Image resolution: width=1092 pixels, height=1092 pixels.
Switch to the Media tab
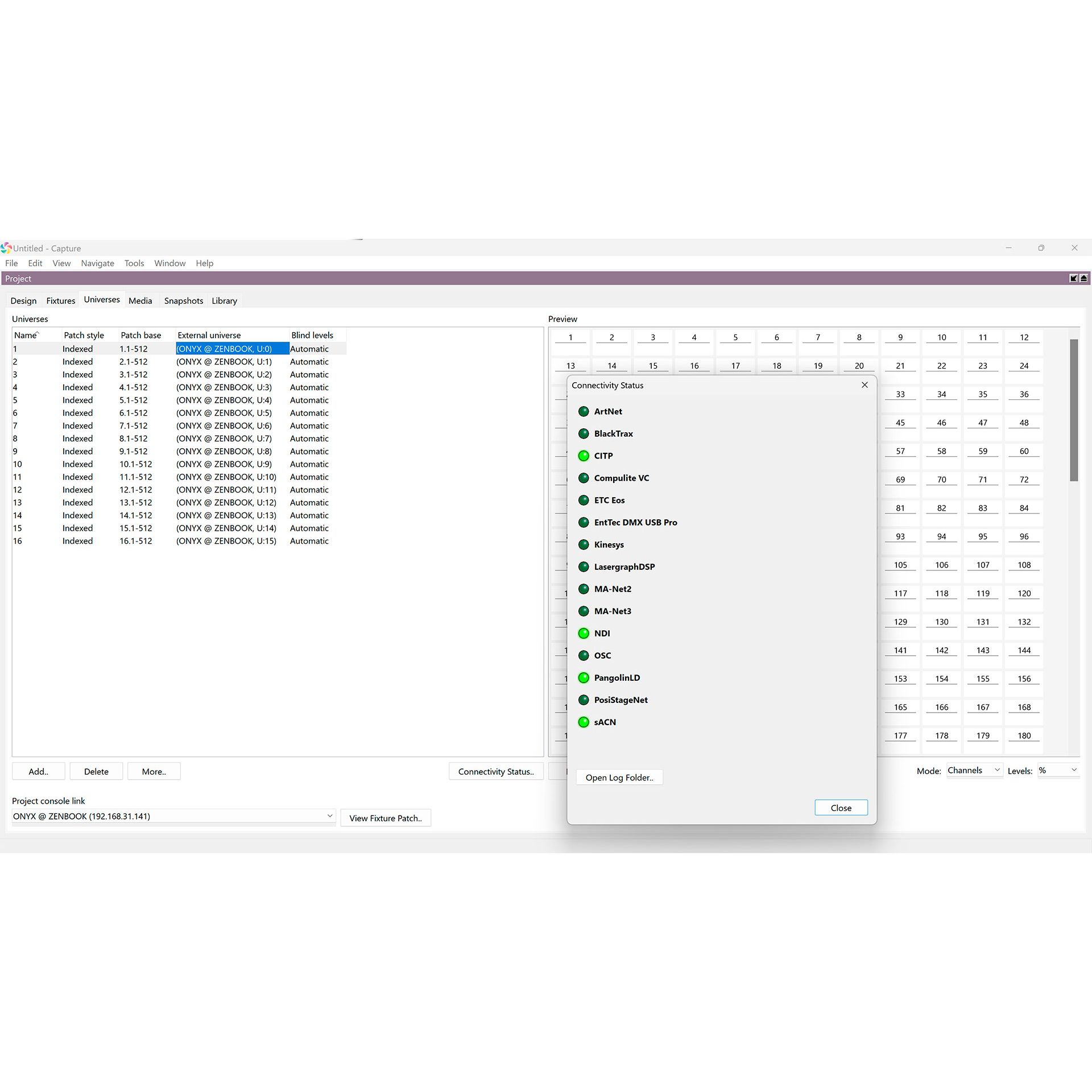140,301
